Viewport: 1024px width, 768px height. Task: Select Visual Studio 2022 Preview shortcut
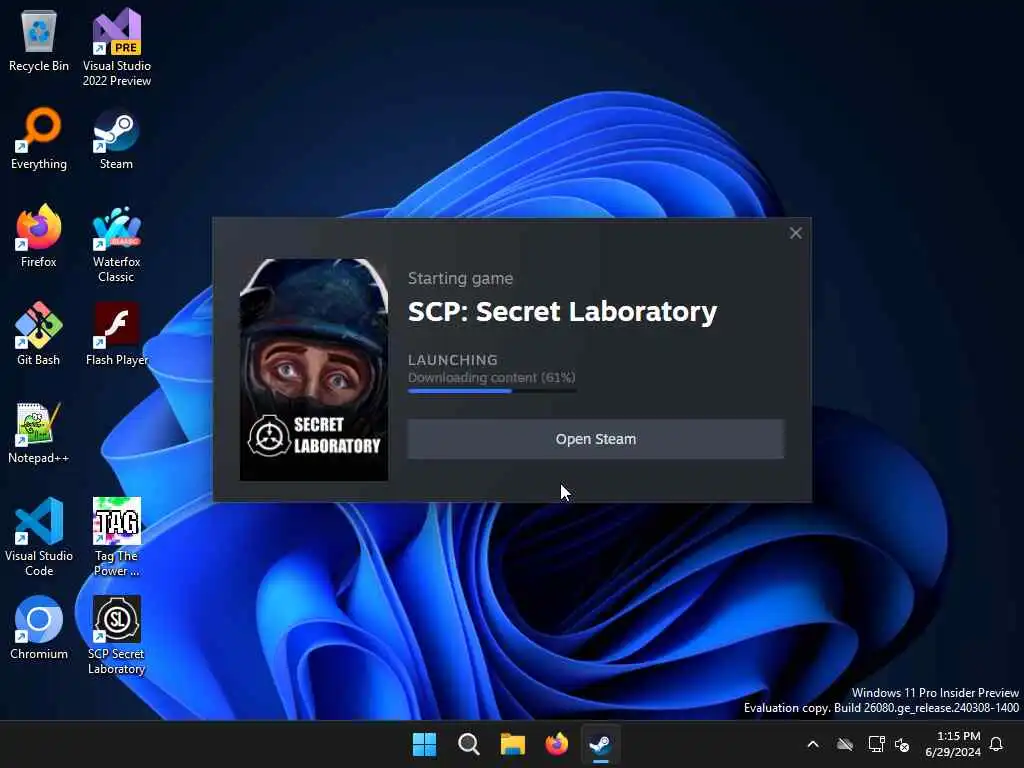point(116,47)
